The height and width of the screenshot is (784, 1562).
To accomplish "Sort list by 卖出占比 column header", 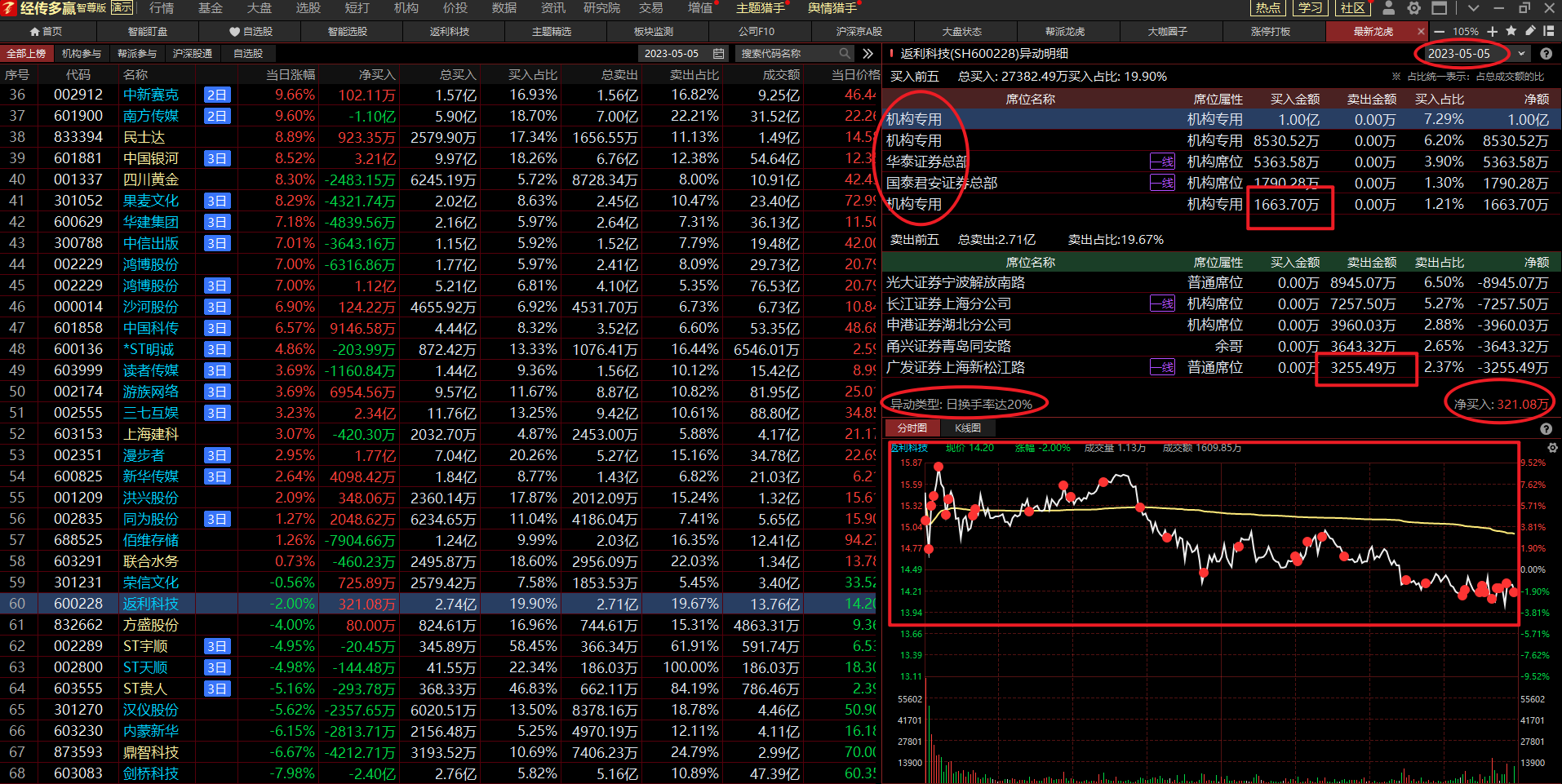I will [x=694, y=74].
